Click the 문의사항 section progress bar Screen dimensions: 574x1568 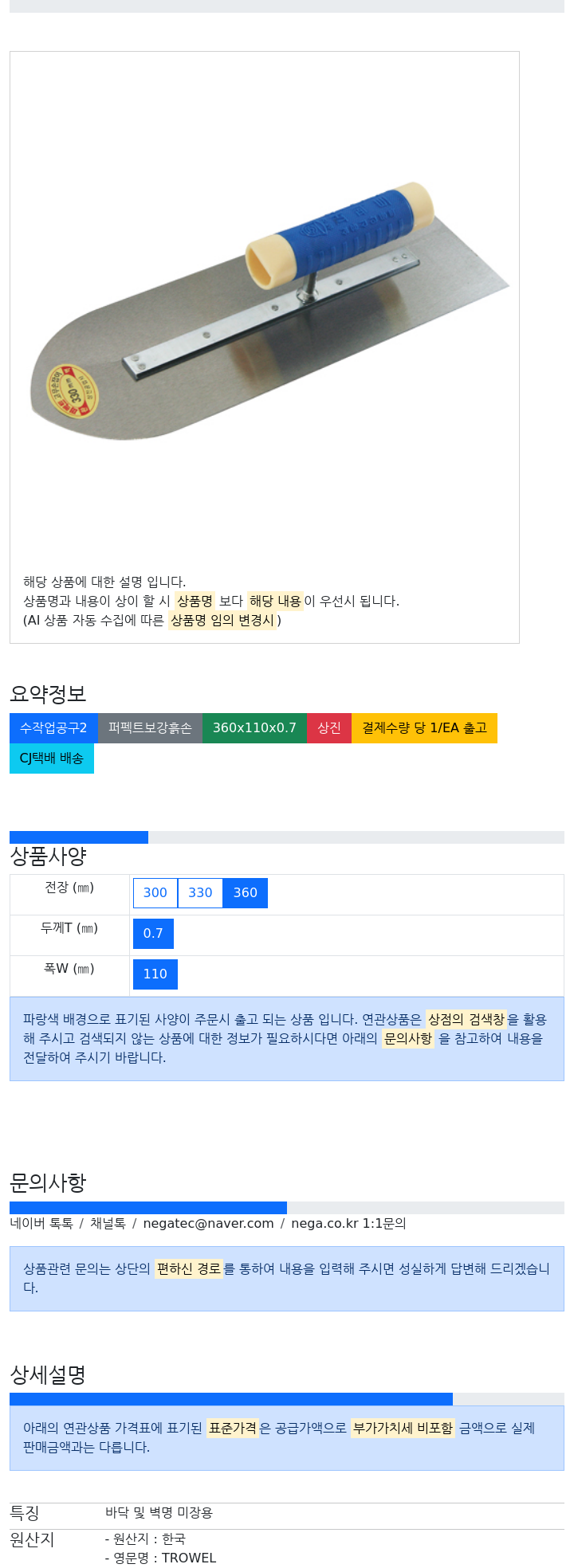point(148,1208)
